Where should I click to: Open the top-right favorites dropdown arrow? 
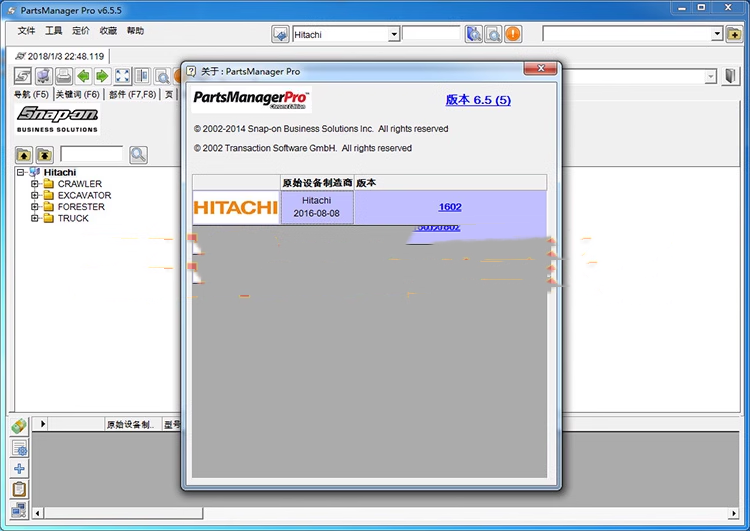point(717,34)
